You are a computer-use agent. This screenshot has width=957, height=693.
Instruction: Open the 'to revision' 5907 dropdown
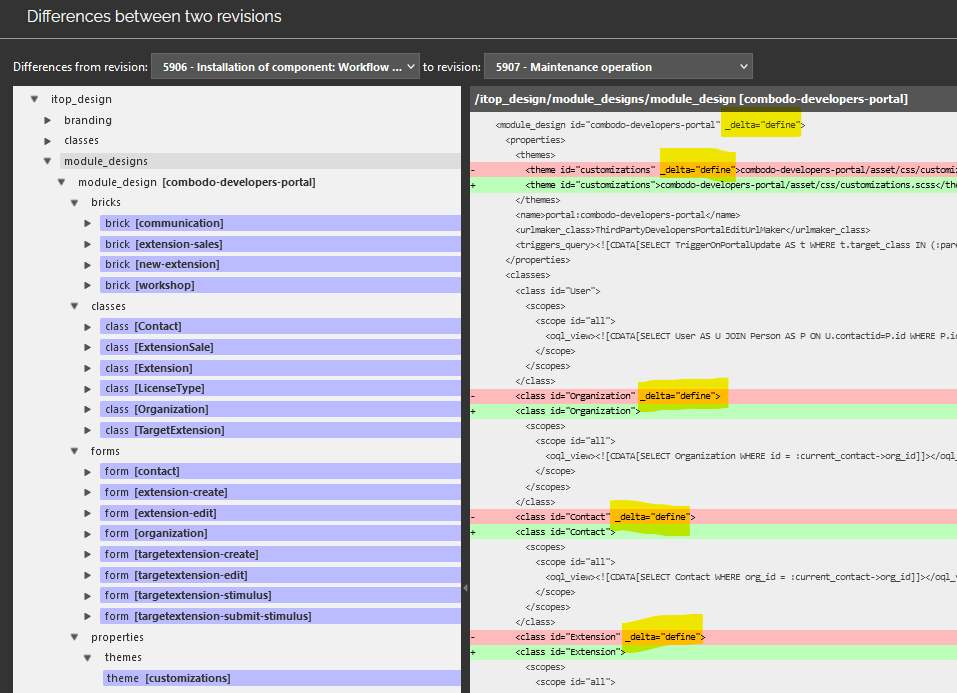click(x=617, y=67)
